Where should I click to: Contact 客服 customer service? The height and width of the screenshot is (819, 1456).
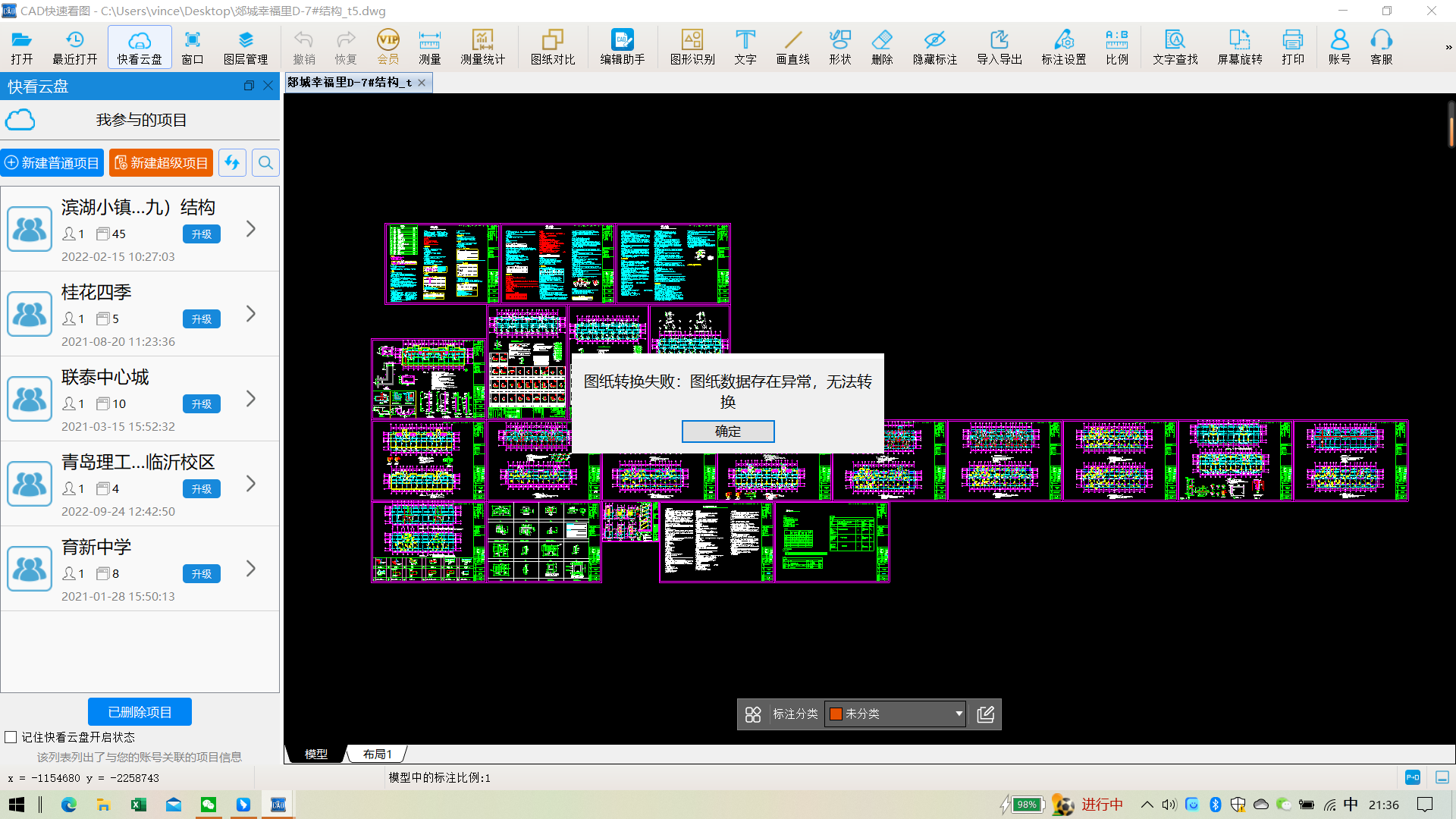pyautogui.click(x=1382, y=47)
